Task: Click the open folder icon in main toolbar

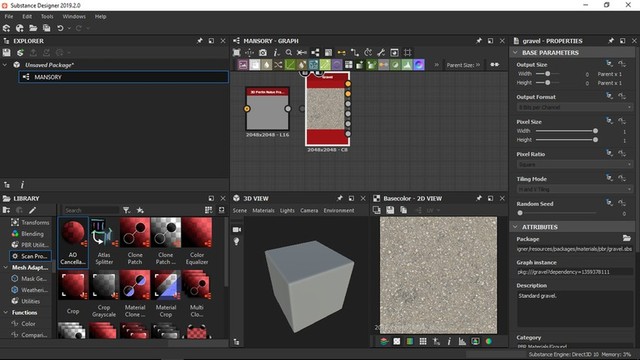Action: coord(33,28)
